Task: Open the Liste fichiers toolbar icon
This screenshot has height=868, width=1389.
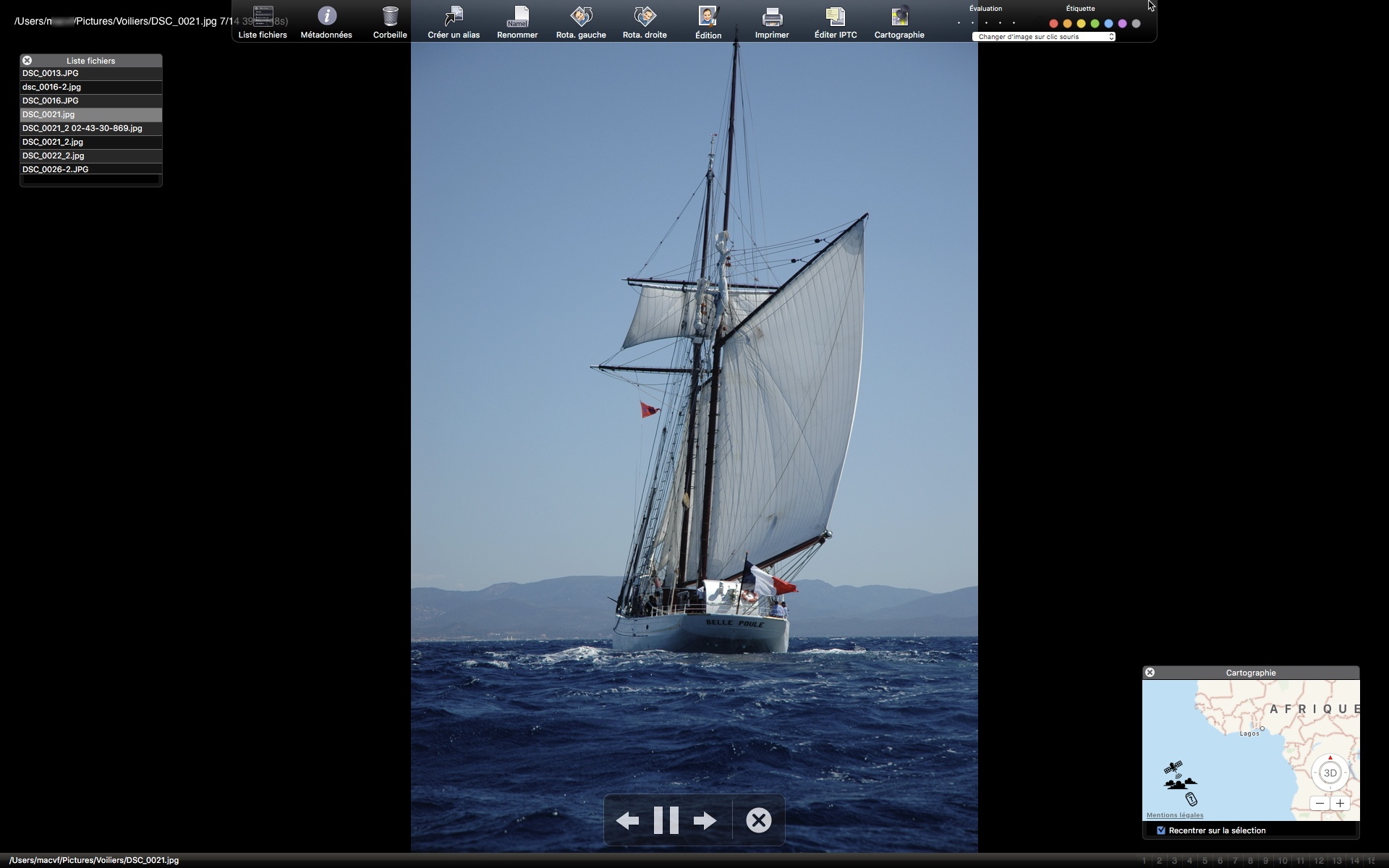Action: [x=263, y=16]
